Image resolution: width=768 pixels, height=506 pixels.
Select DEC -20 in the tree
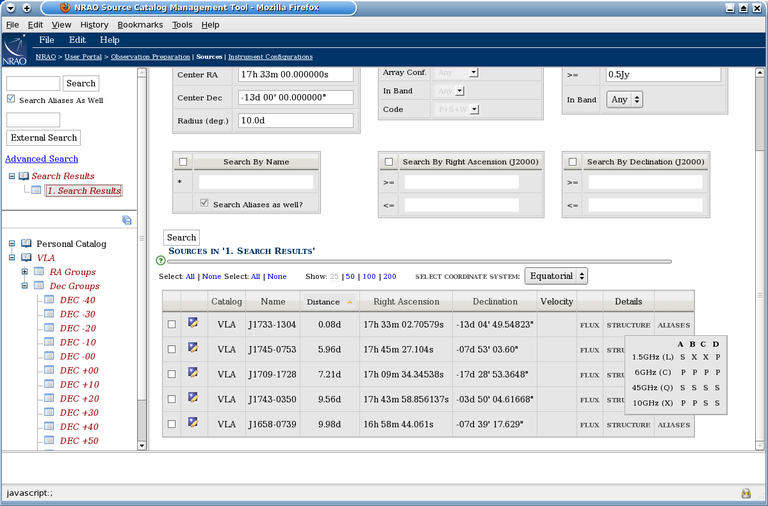click(x=78, y=328)
